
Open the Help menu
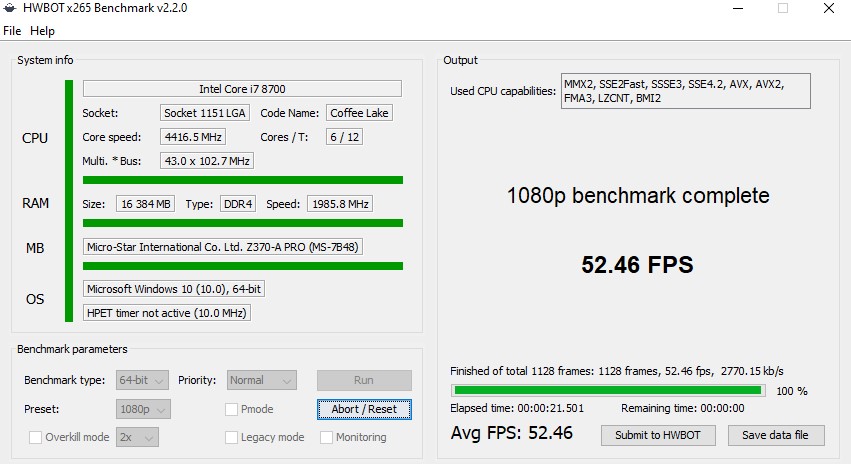(x=42, y=31)
